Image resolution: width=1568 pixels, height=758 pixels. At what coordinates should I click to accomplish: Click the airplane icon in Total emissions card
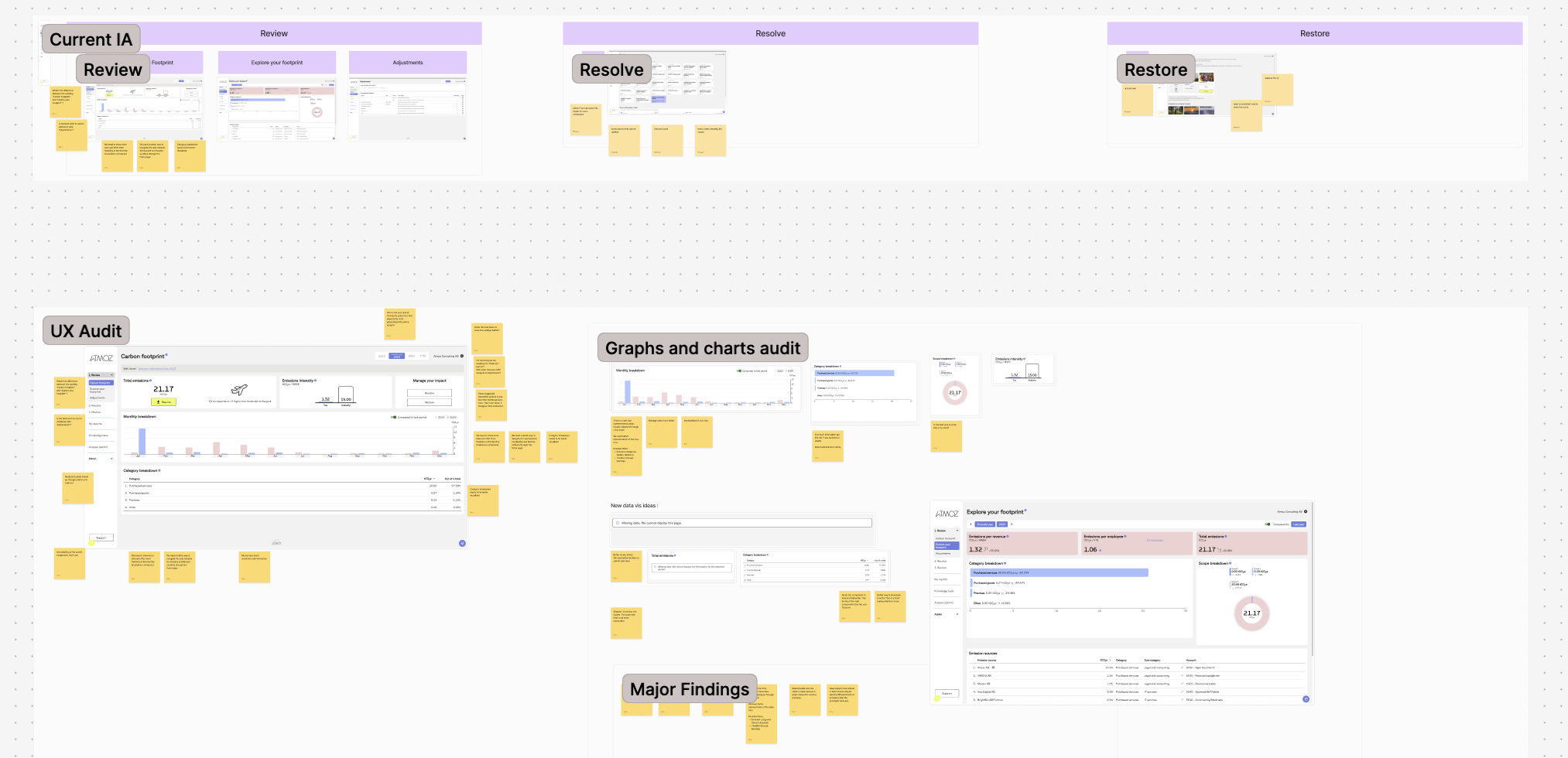(x=239, y=390)
